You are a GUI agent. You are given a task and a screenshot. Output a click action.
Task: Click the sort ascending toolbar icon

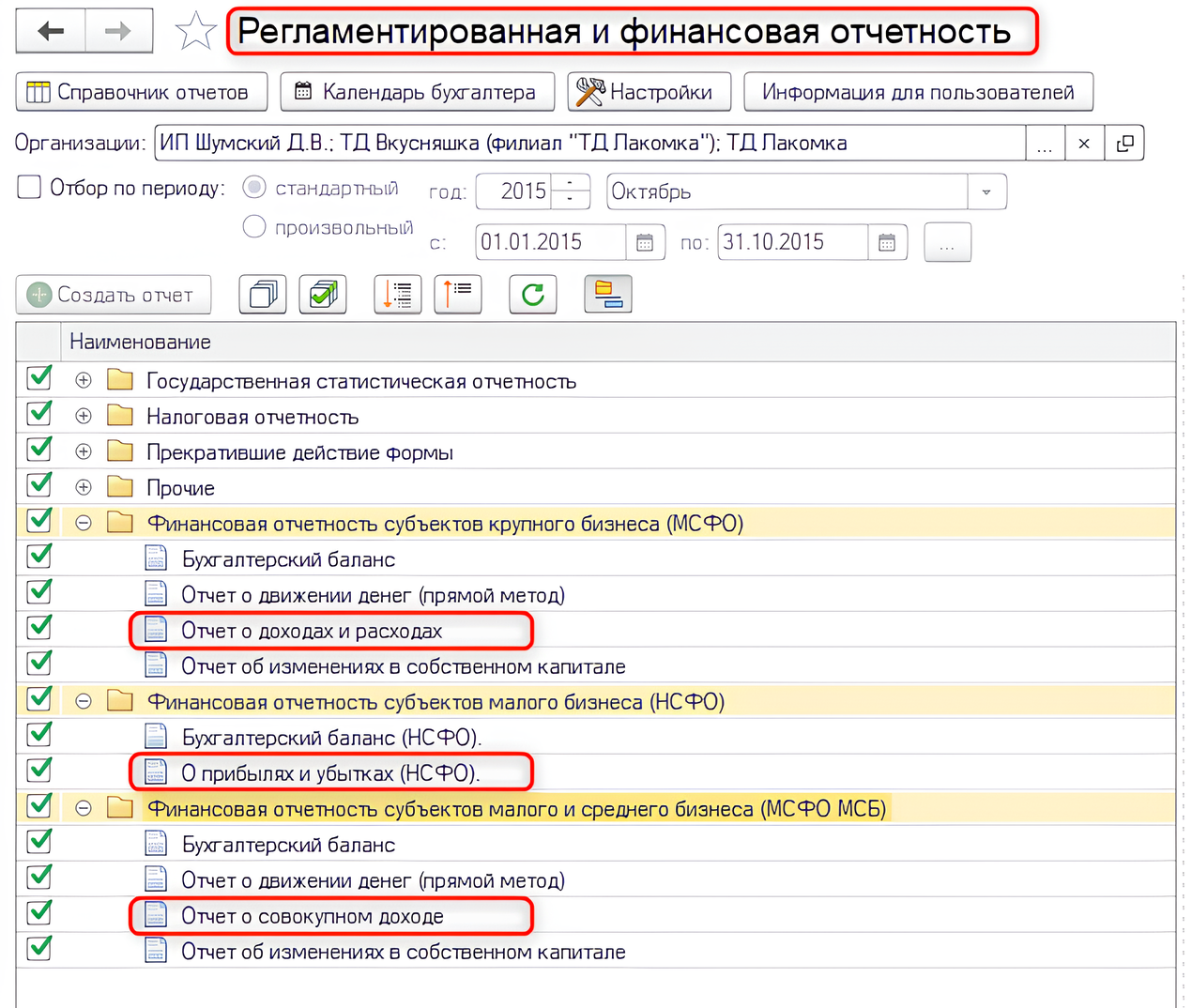tap(458, 295)
